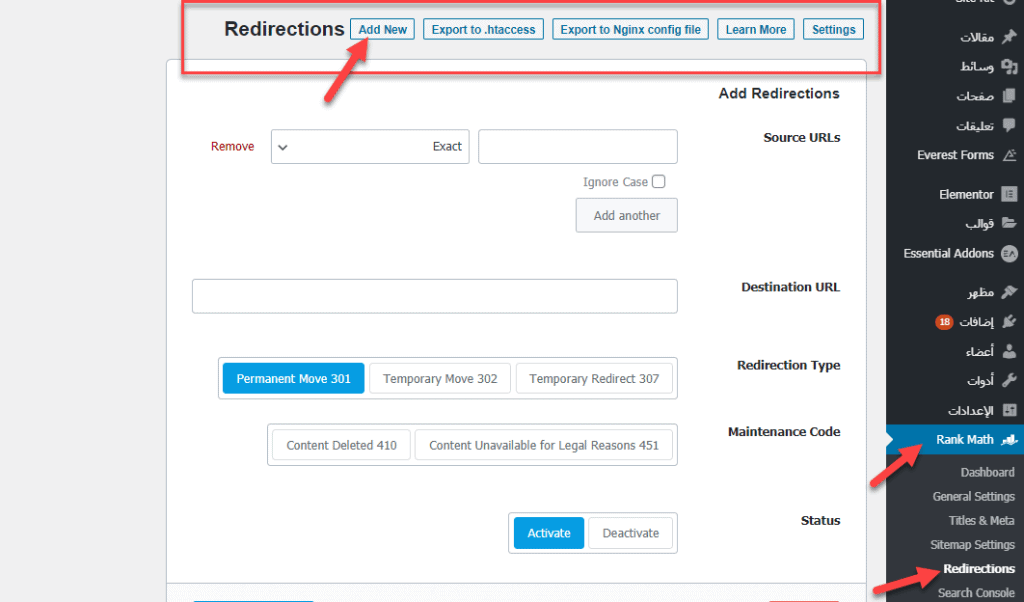
Task: Click the Tools wrench icon
Action: tap(1009, 381)
